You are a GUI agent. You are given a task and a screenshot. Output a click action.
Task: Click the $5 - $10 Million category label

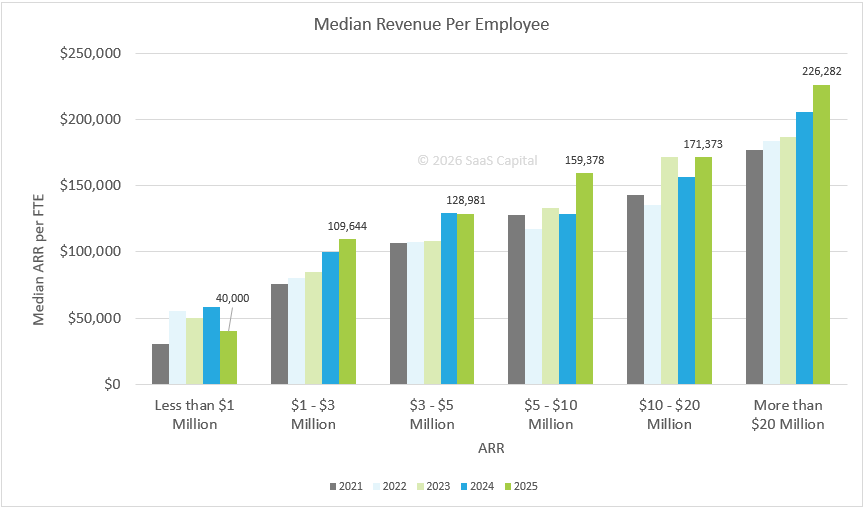click(551, 415)
